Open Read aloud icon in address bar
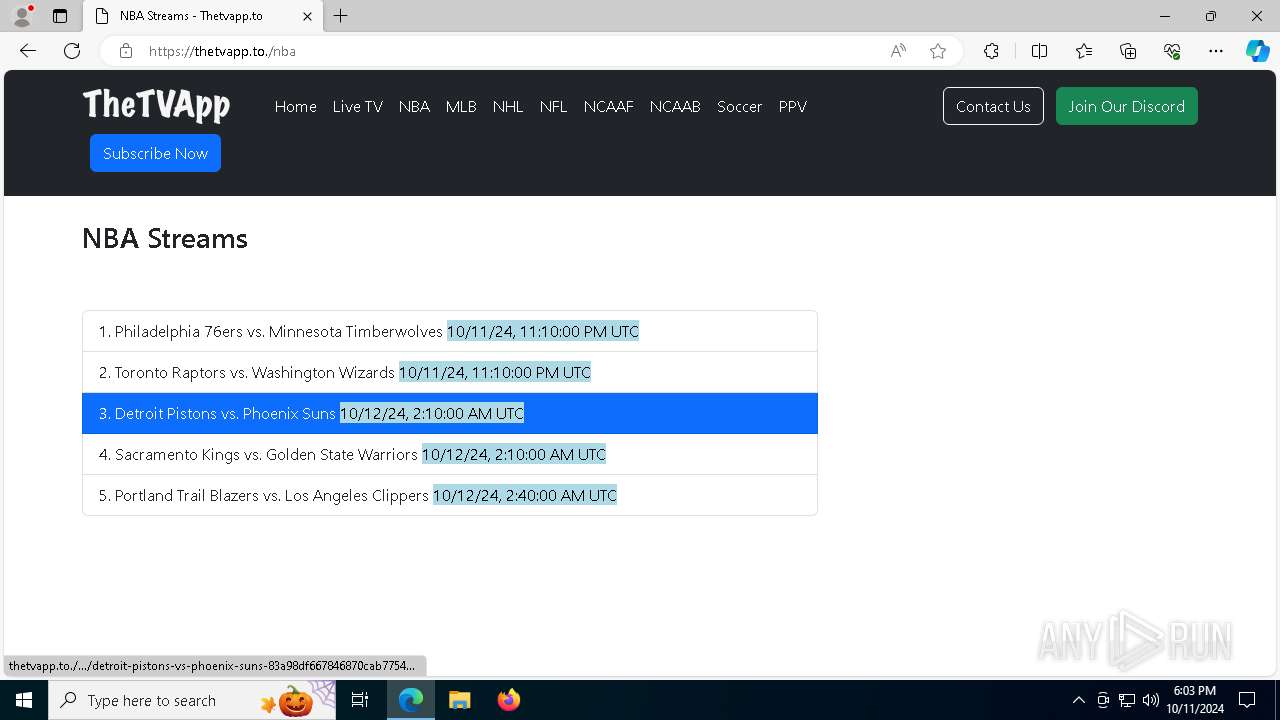 [x=898, y=51]
